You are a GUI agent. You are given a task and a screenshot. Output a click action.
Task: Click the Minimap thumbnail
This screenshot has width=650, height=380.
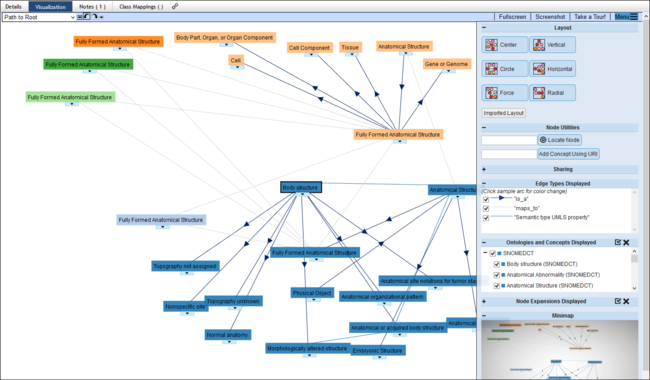pos(560,350)
